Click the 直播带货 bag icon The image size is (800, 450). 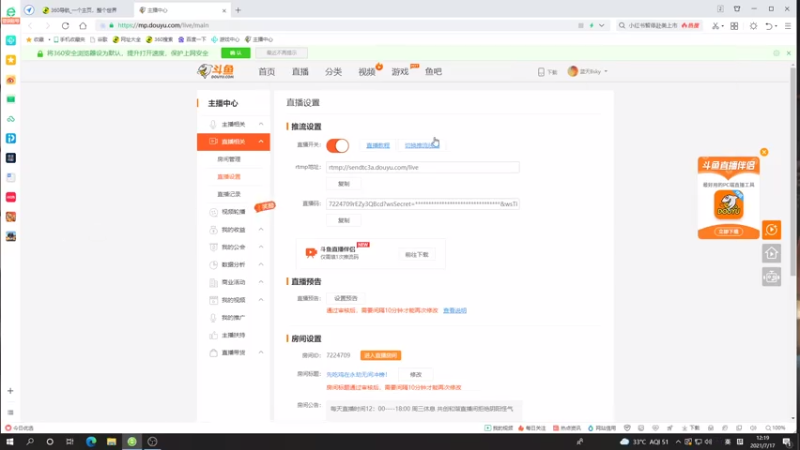pos(213,353)
